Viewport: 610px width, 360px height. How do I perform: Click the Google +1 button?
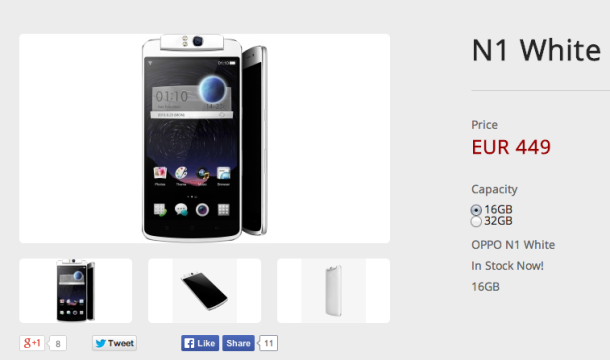click(x=32, y=343)
